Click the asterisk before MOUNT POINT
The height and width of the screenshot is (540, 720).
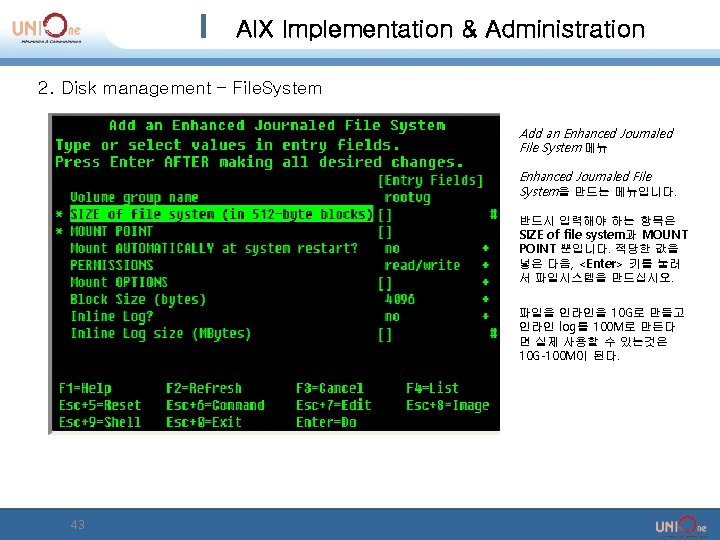pos(59,231)
